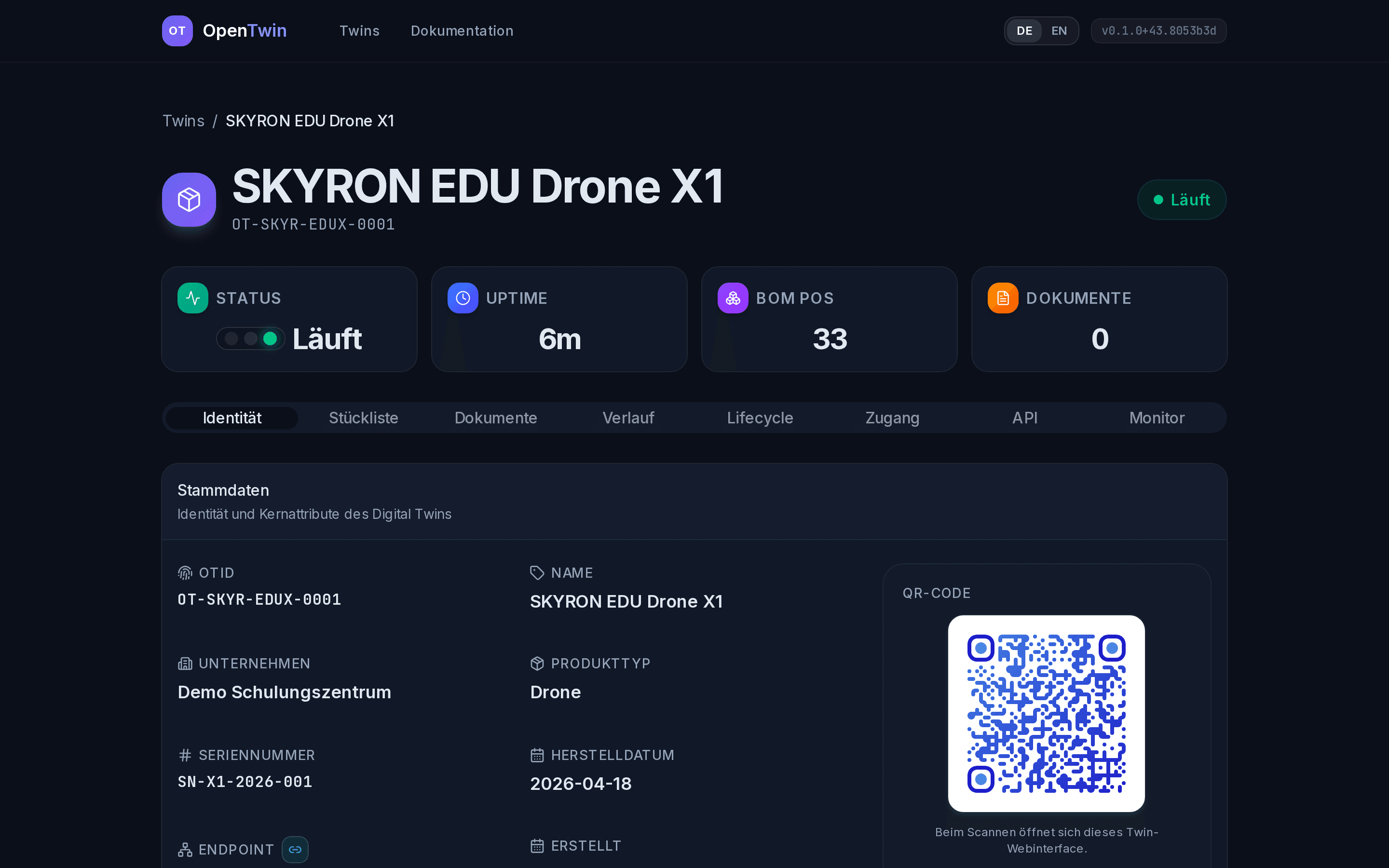Click the fingerprint icon beside OTID
1389x868 pixels.
185,573
